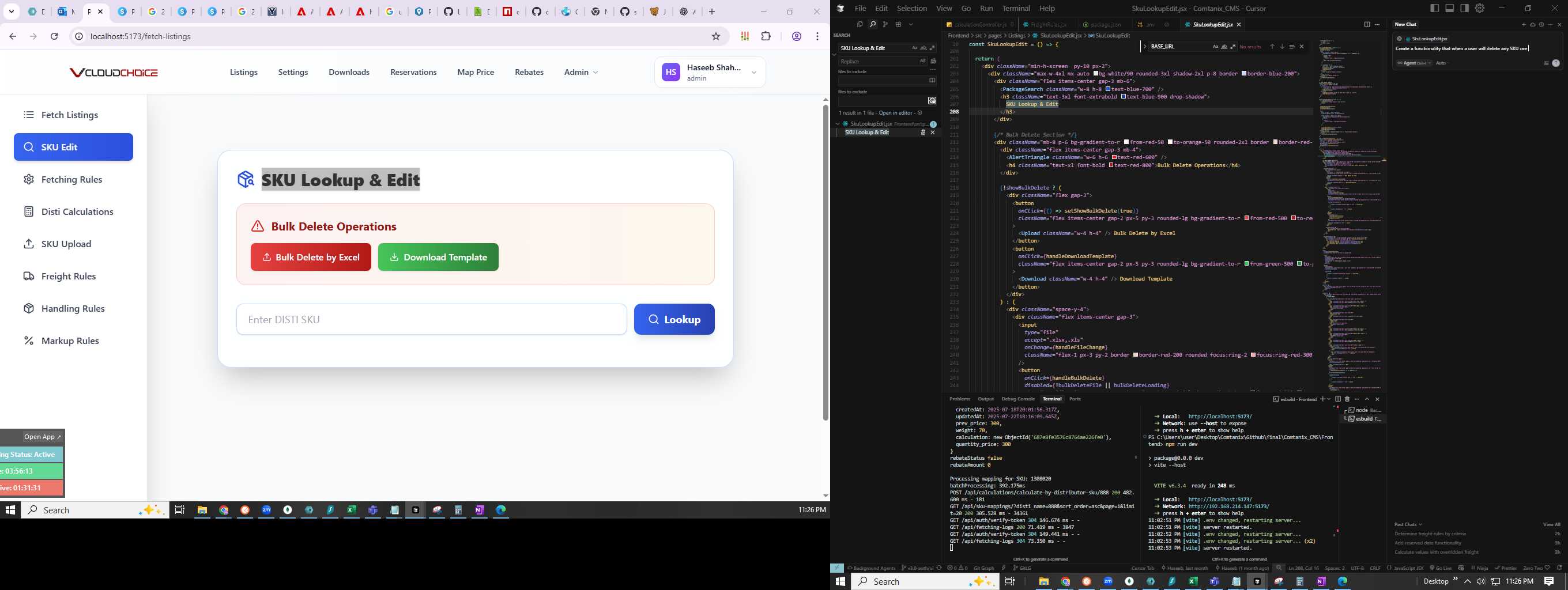Open the terminal launch profile dropdown arrow
The height and width of the screenshot is (590, 1568).
coord(1329,400)
